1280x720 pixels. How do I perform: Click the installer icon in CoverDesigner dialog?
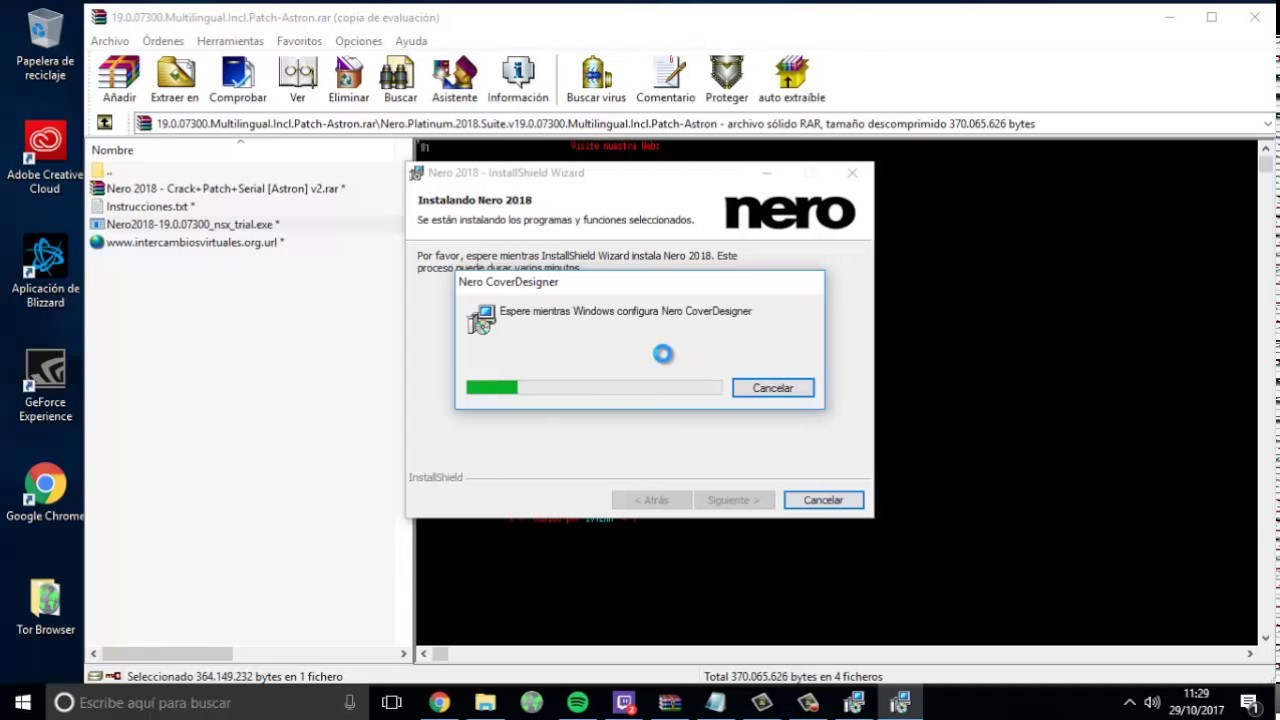coord(481,319)
